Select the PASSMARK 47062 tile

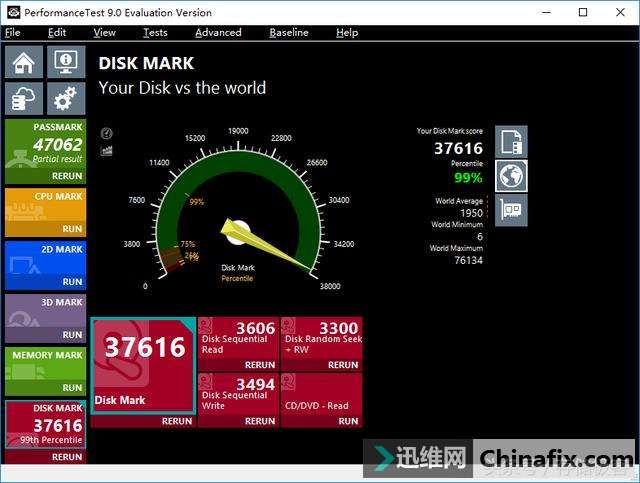(x=46, y=151)
